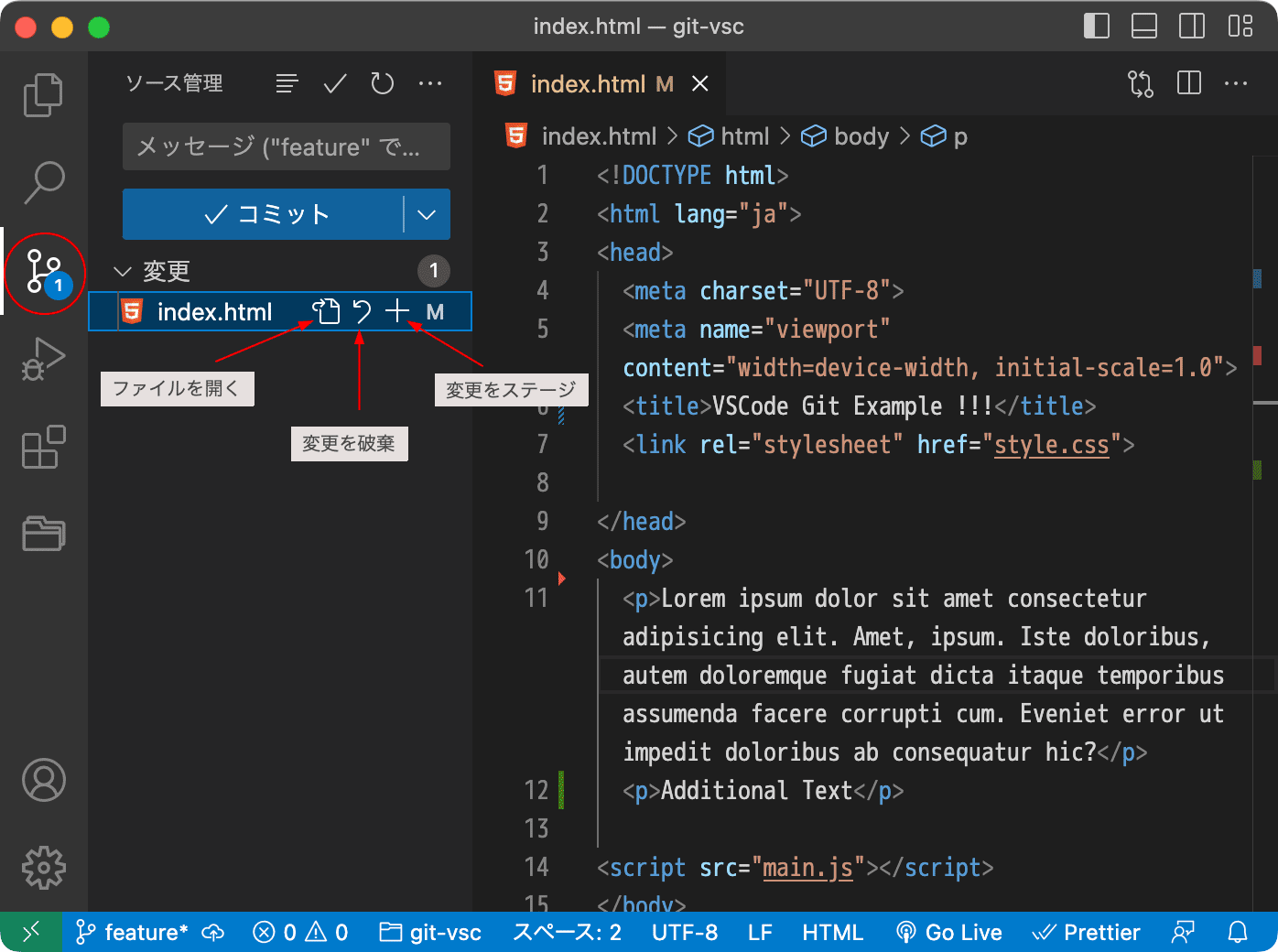
Task: Open editor more actions ellipsis
Action: (x=1236, y=84)
